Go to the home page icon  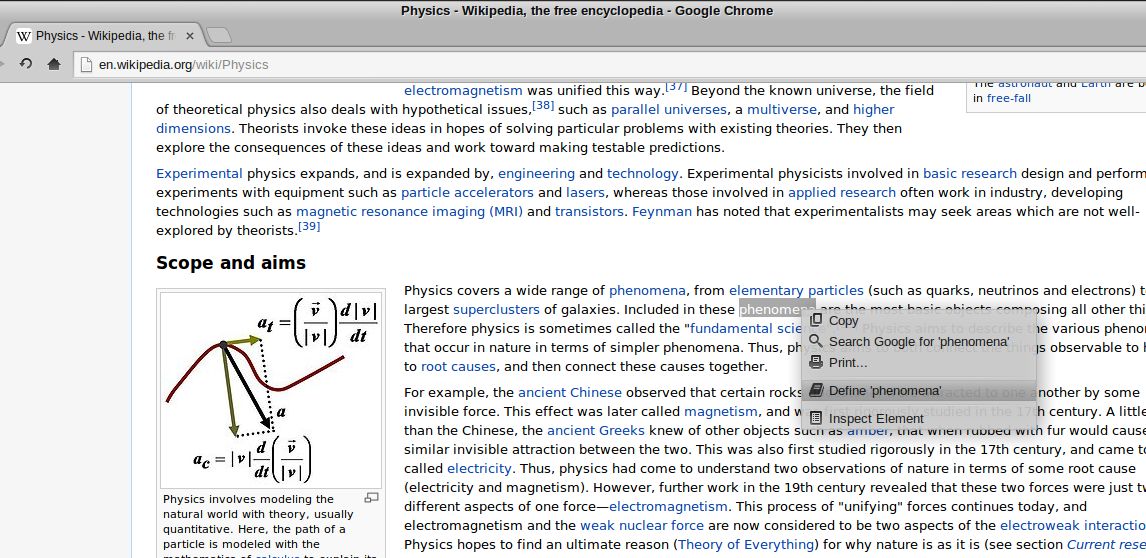click(x=53, y=64)
